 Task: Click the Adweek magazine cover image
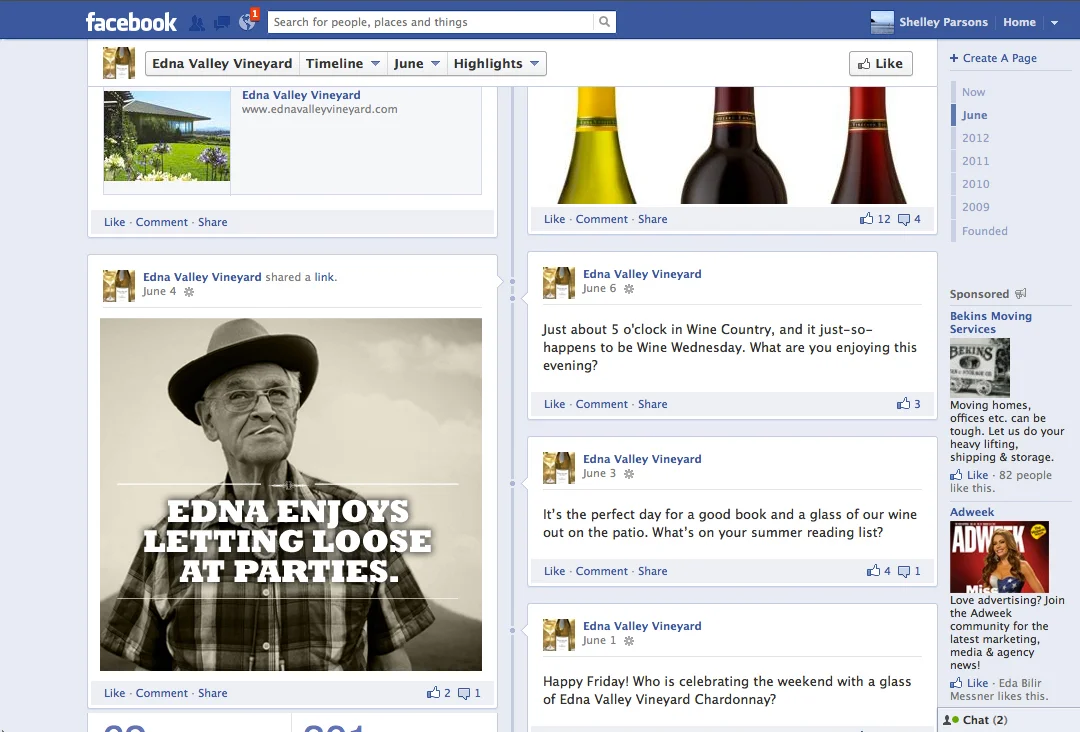999,557
